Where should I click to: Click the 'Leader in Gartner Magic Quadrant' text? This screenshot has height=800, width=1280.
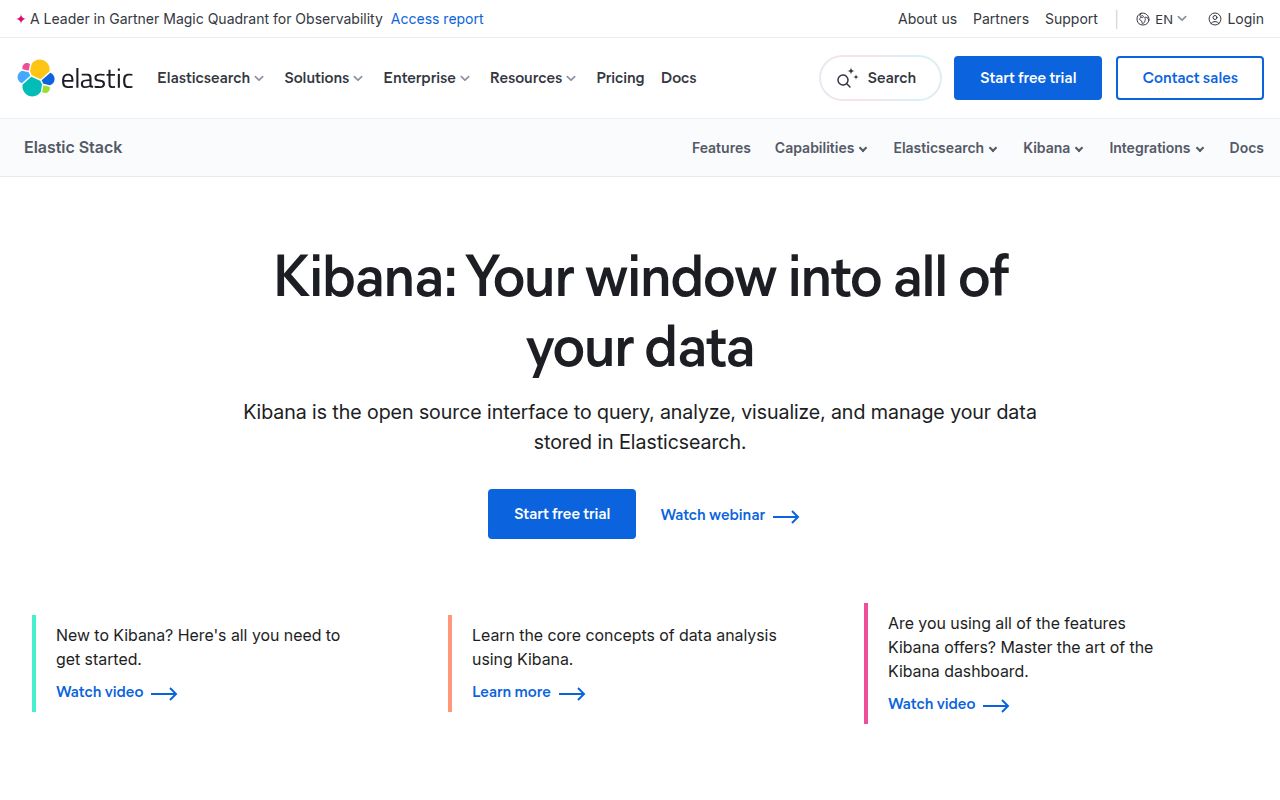coord(206,19)
